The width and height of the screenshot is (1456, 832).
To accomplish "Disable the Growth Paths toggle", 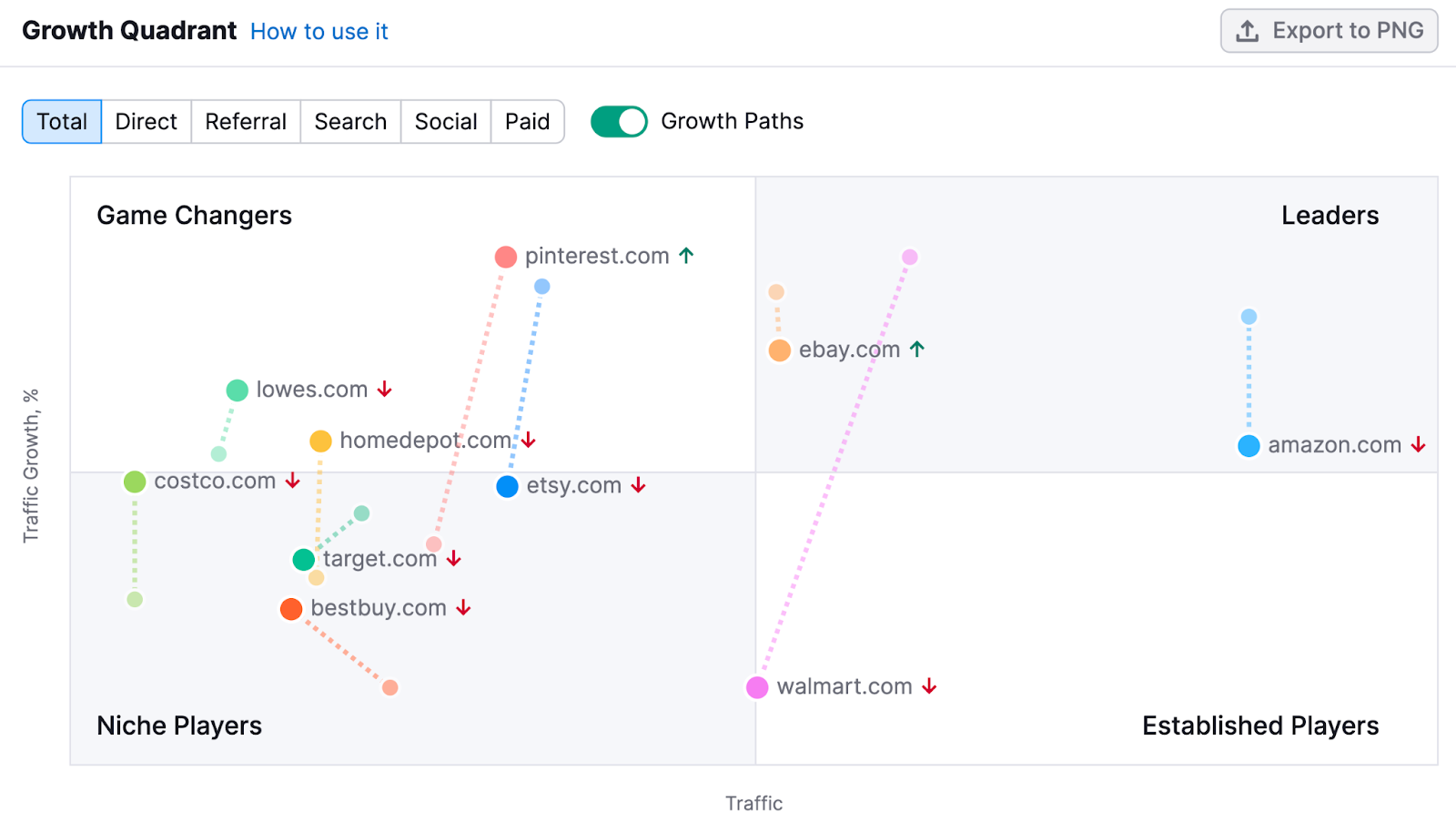I will point(619,120).
